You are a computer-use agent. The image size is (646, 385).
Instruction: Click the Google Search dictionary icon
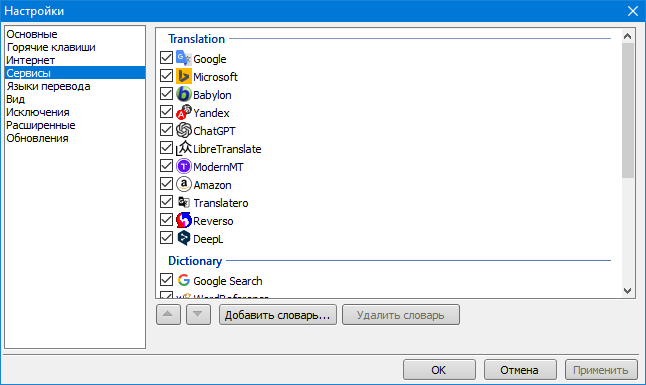184,280
